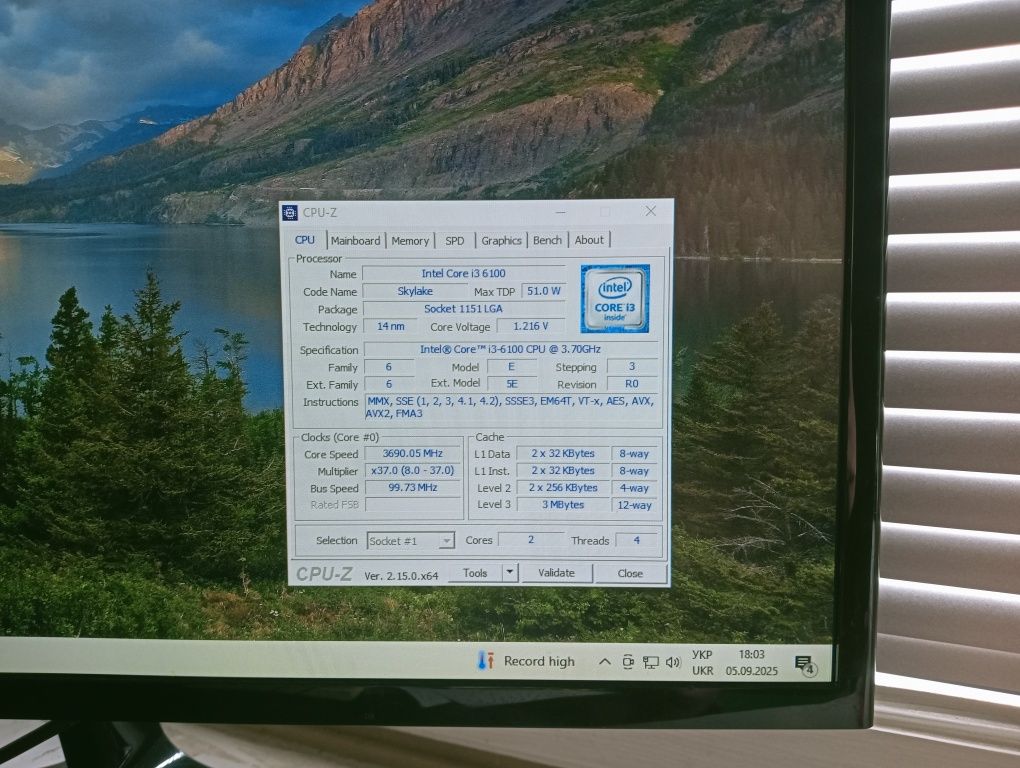Click the Instructions field listing MMX, SSE
Image resolution: width=1020 pixels, height=768 pixels.
pos(511,408)
